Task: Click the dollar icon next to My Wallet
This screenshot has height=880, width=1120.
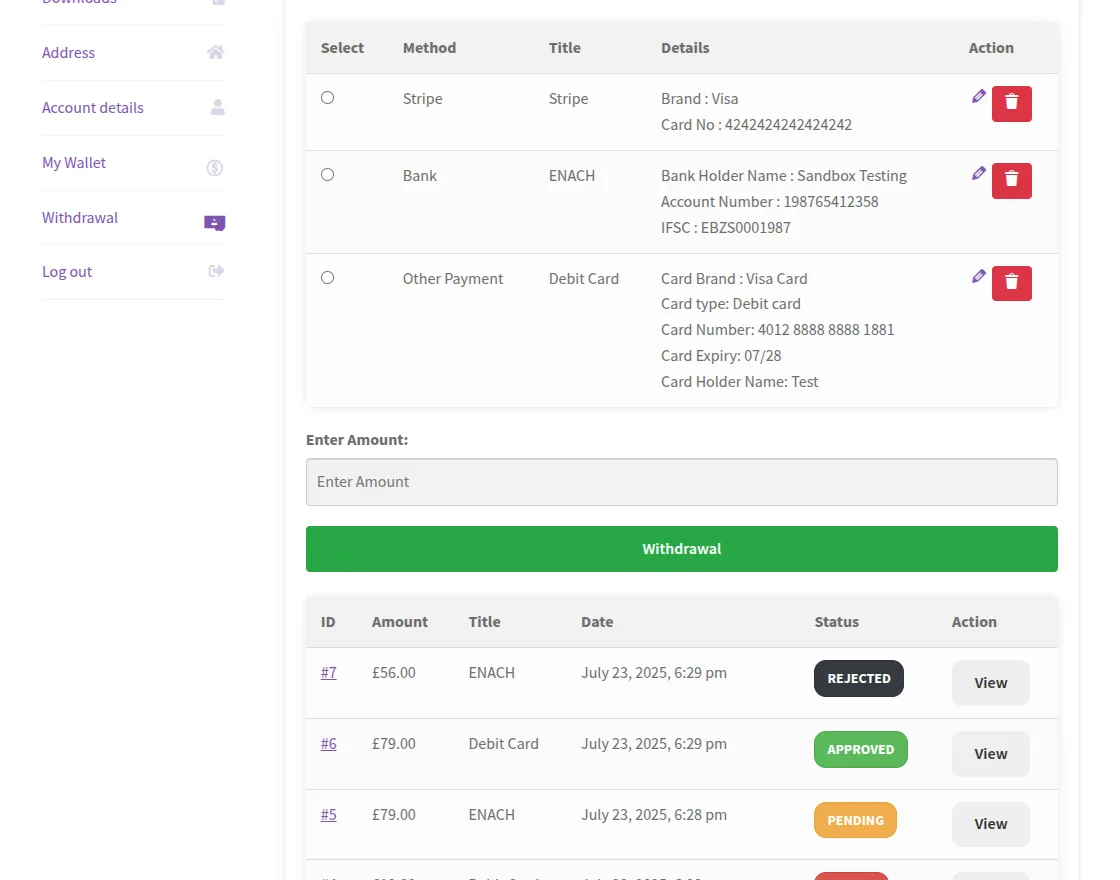Action: (x=214, y=168)
